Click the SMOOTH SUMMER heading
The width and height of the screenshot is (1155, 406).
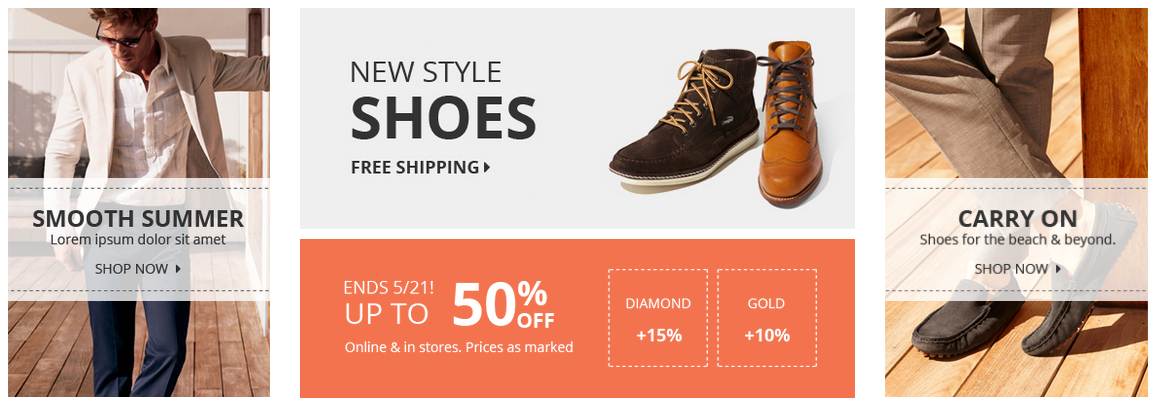tap(138, 219)
